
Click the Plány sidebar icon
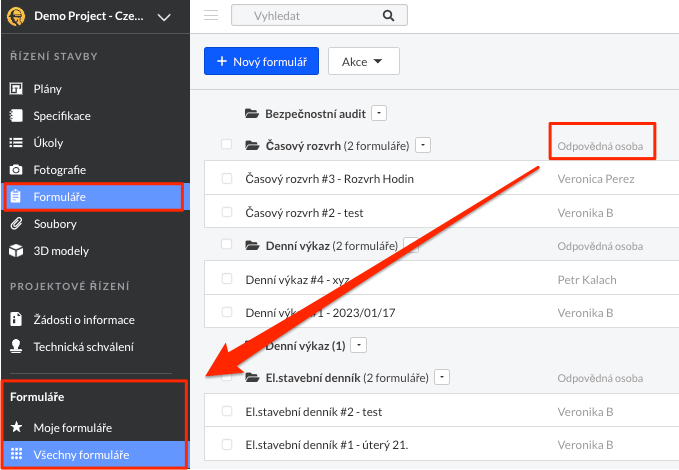click(x=16, y=89)
